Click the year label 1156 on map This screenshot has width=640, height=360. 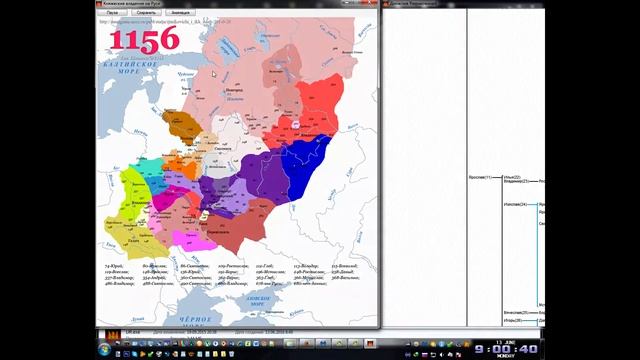click(144, 40)
